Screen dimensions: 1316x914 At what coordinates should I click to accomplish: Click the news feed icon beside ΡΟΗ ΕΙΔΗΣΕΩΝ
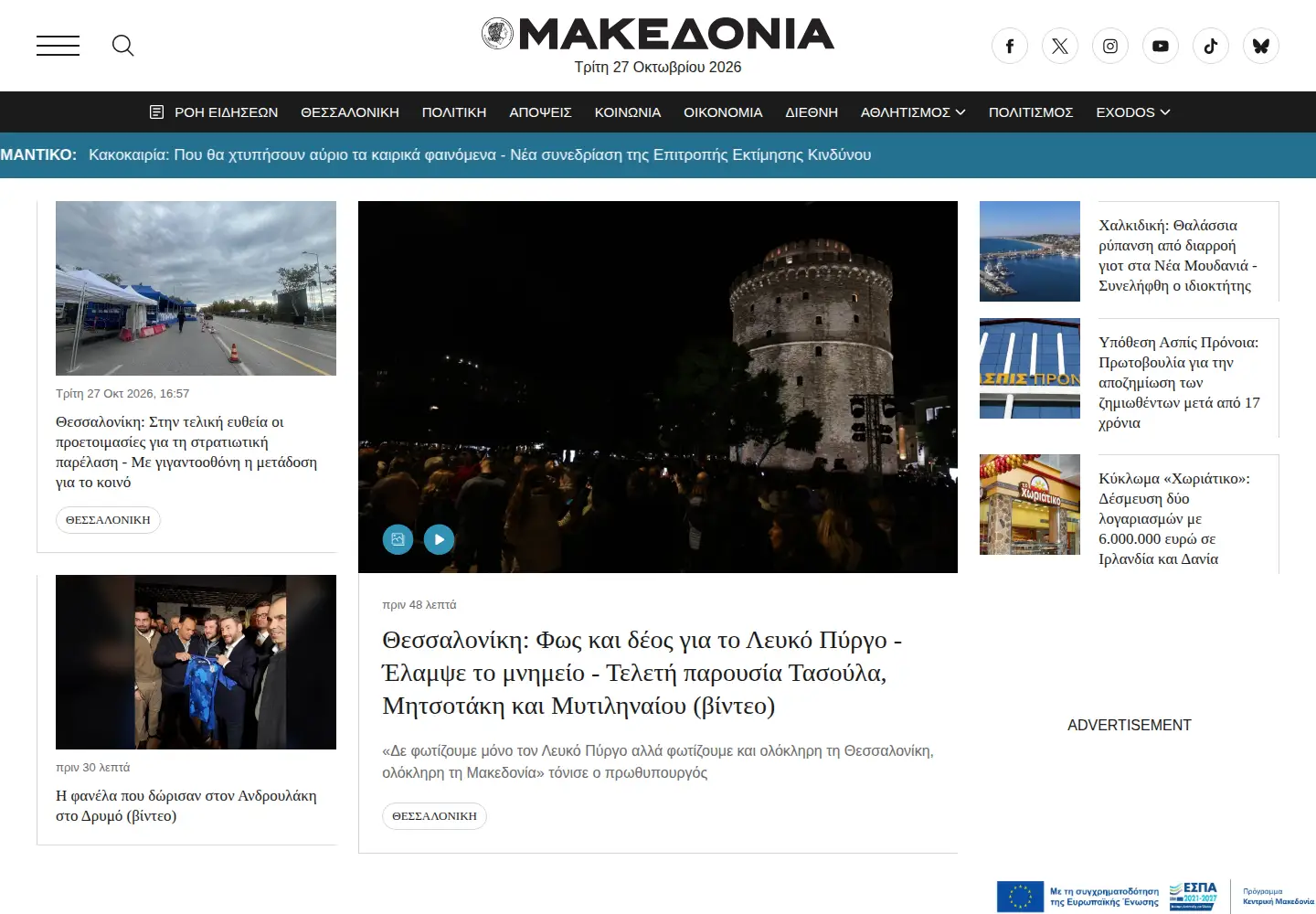coord(156,112)
